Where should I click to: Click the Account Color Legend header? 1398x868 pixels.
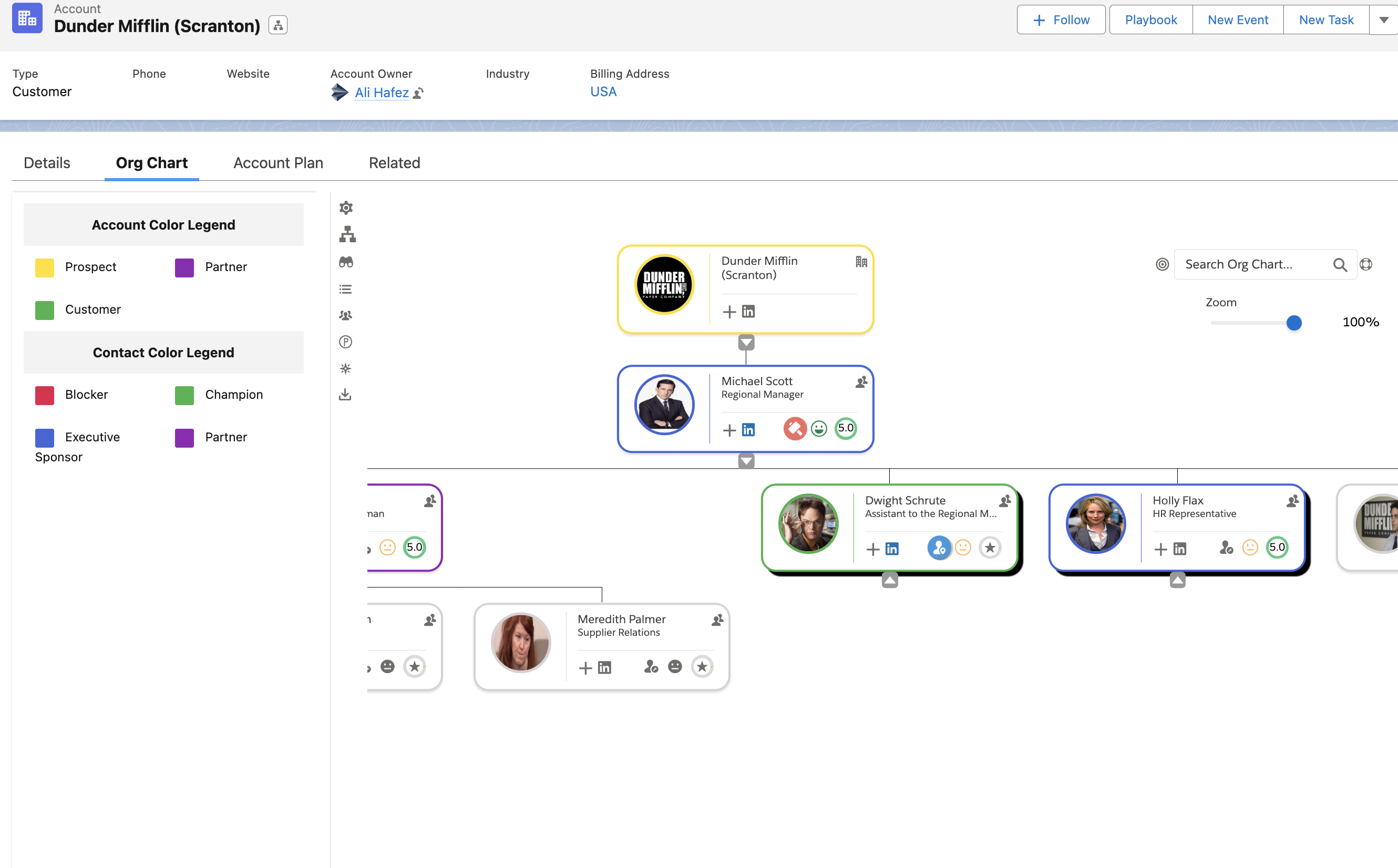click(163, 225)
